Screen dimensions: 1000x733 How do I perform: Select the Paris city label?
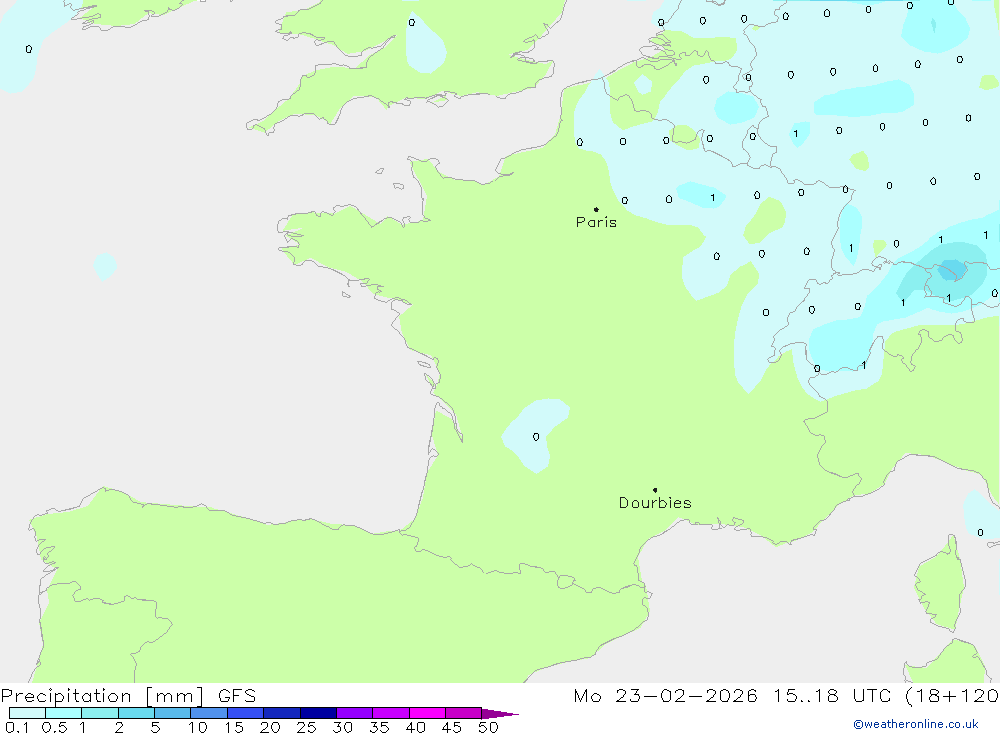(596, 222)
